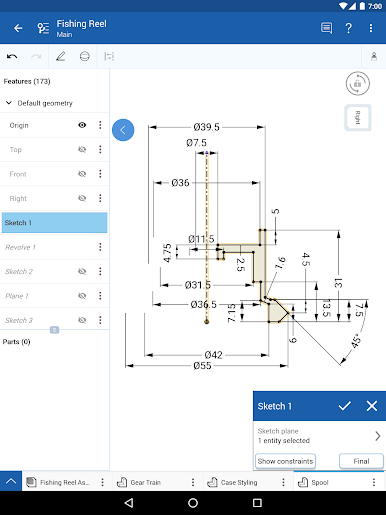Screen dimensions: 386x515
Task: Show the Front plane via eye icon
Action: (82, 174)
